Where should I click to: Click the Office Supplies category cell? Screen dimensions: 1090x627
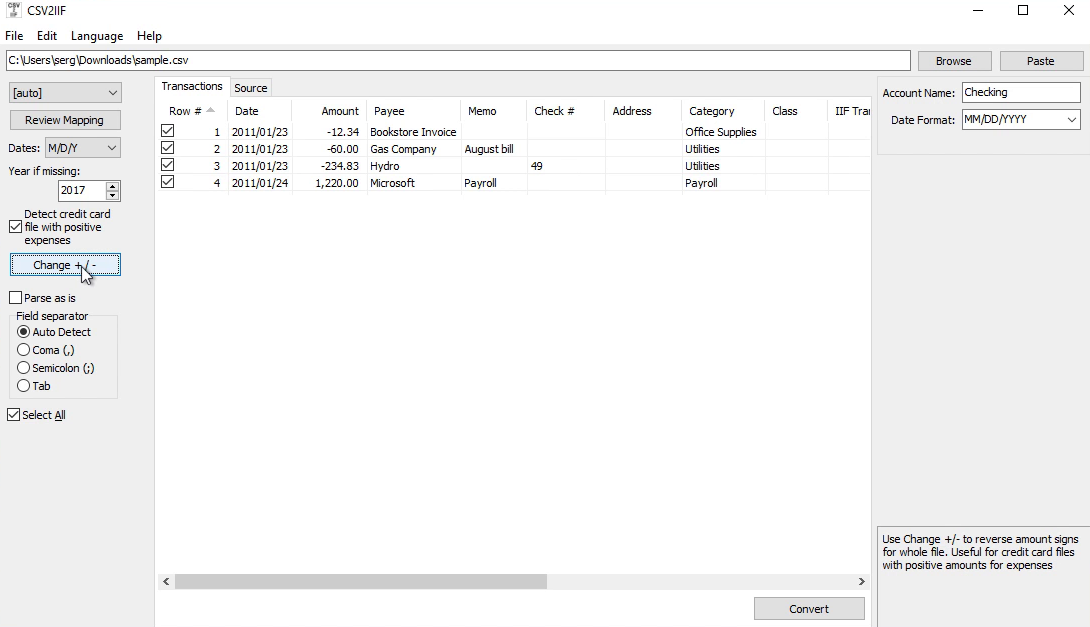pyautogui.click(x=723, y=132)
